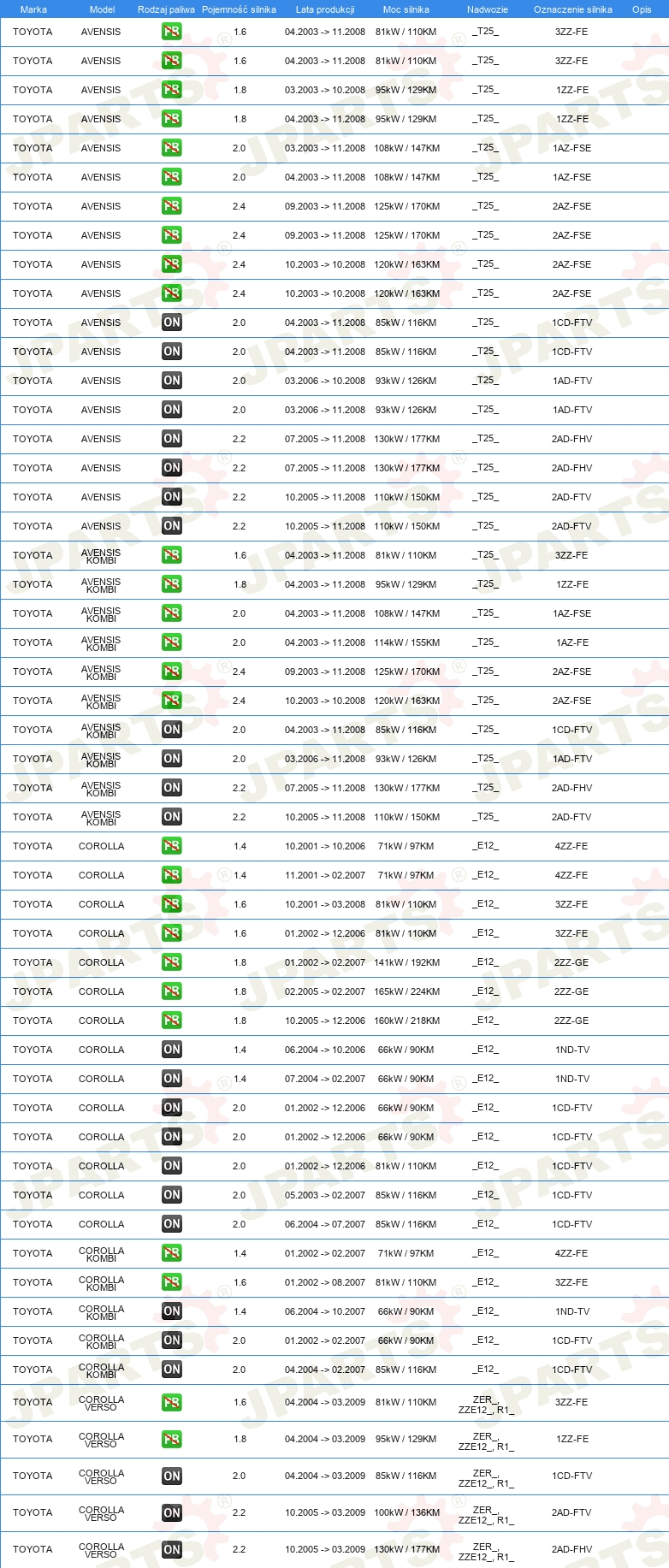Click the 1AZ-FE engine code cell
The image size is (669, 1568).
pos(571,642)
